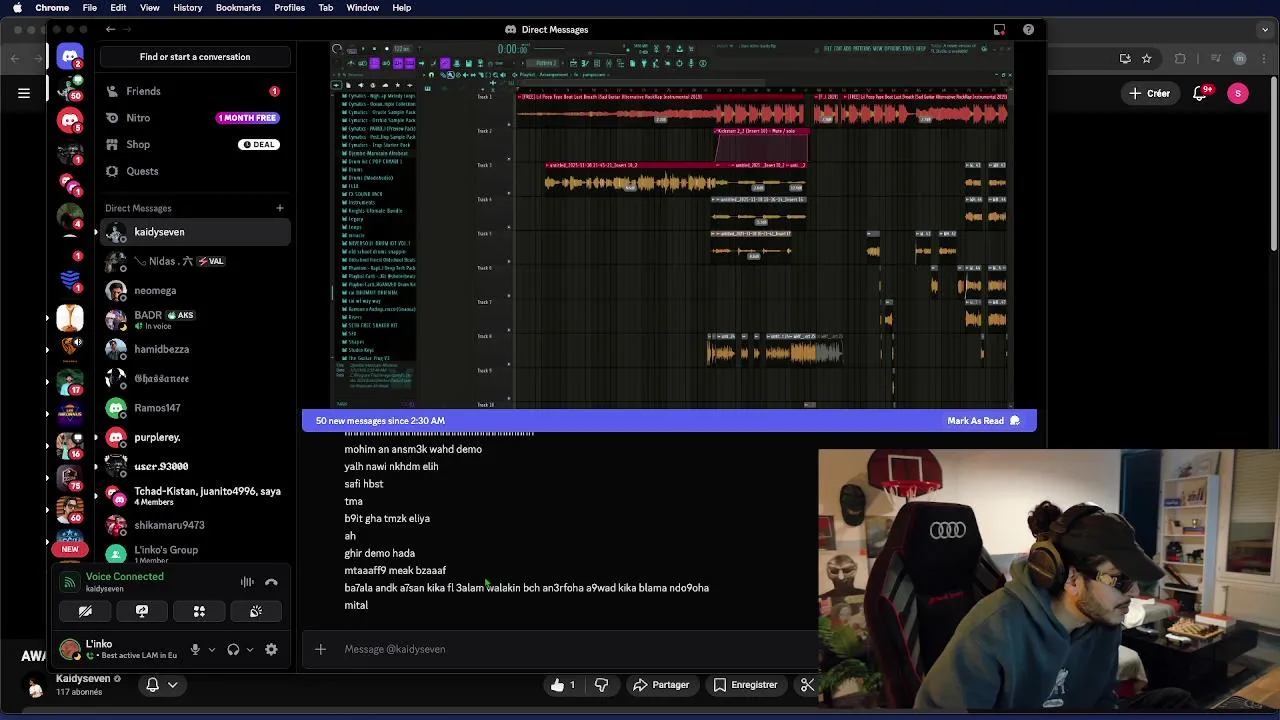Open DM with shikamaru9473
Viewport: 1280px width, 720px height.
pos(195,525)
